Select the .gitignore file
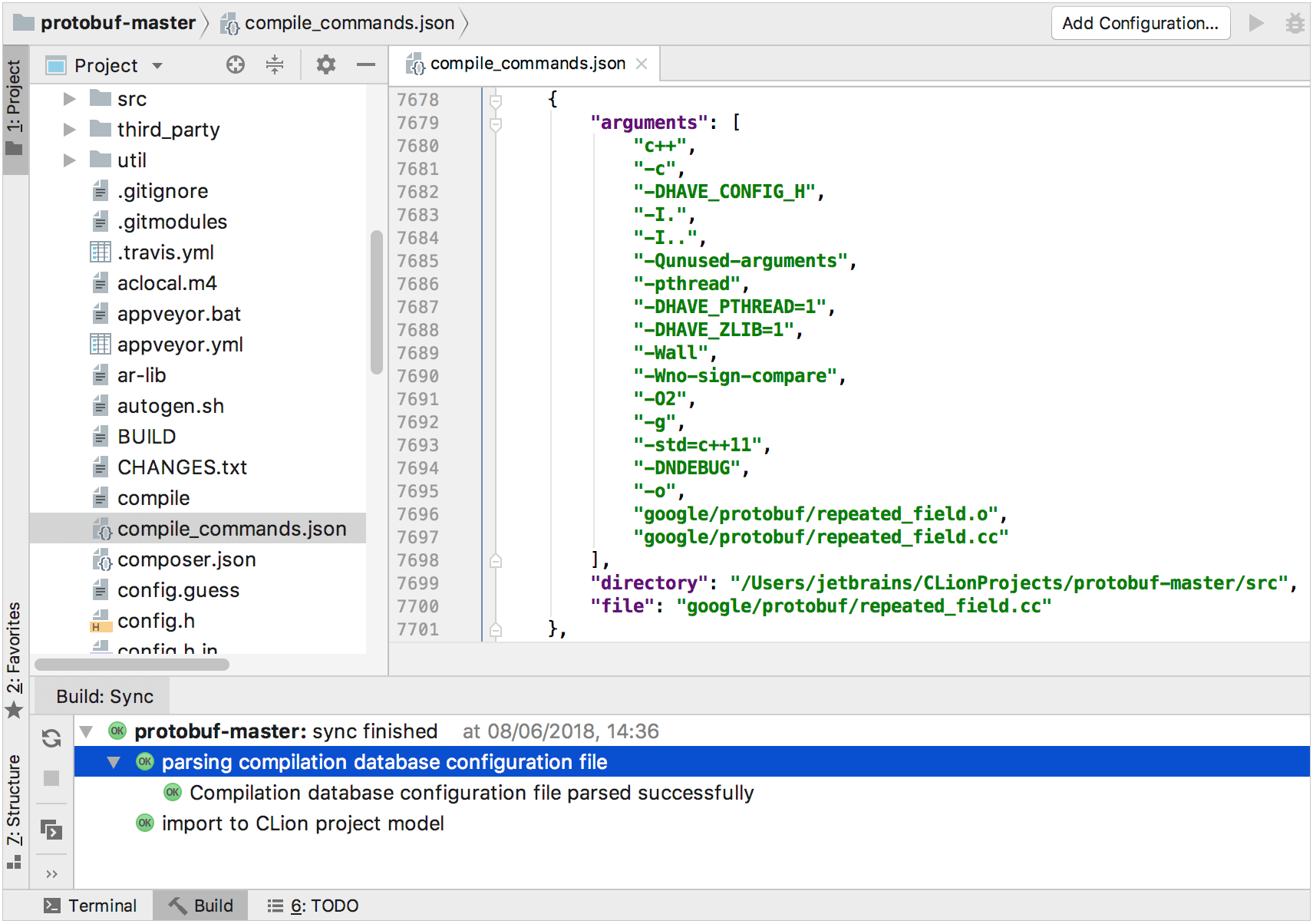Viewport: 1313px width, 924px height. tap(163, 191)
